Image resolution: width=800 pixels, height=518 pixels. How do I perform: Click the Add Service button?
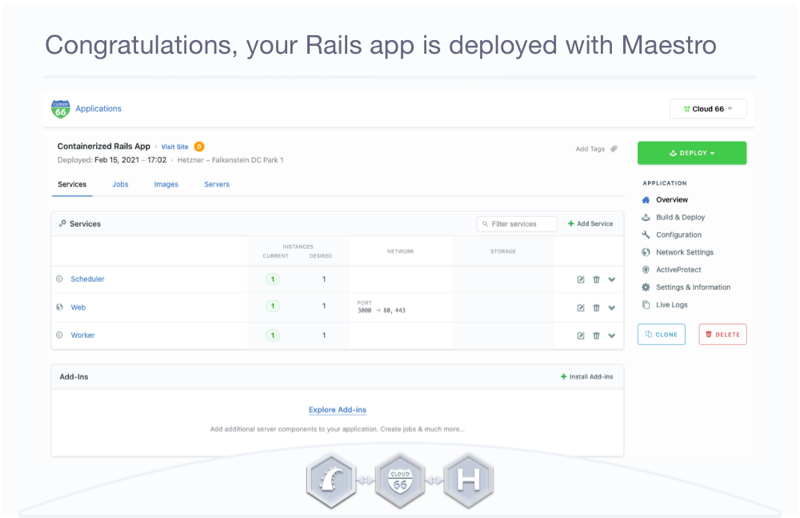click(x=590, y=224)
